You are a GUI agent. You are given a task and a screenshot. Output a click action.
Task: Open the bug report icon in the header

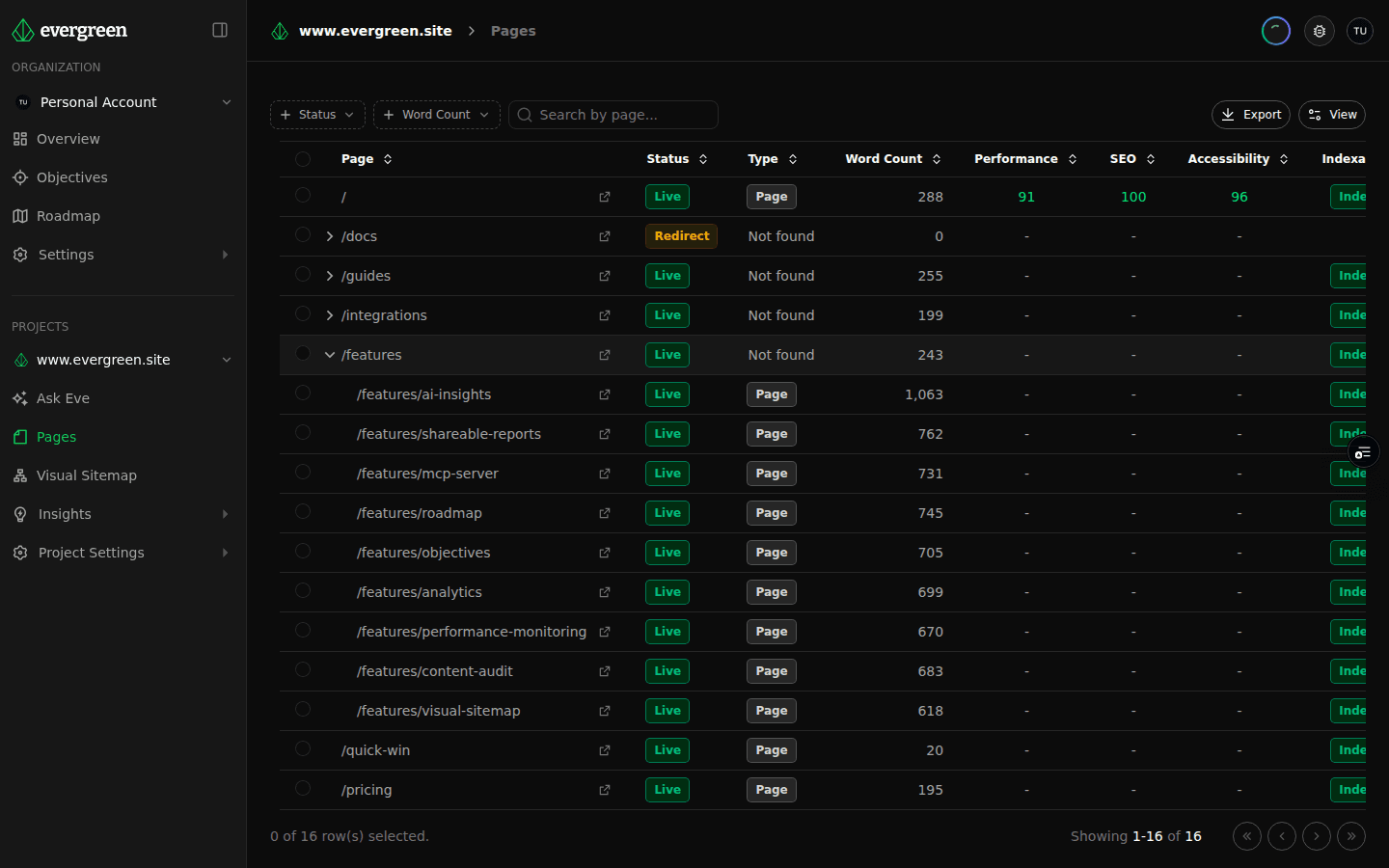click(x=1319, y=30)
